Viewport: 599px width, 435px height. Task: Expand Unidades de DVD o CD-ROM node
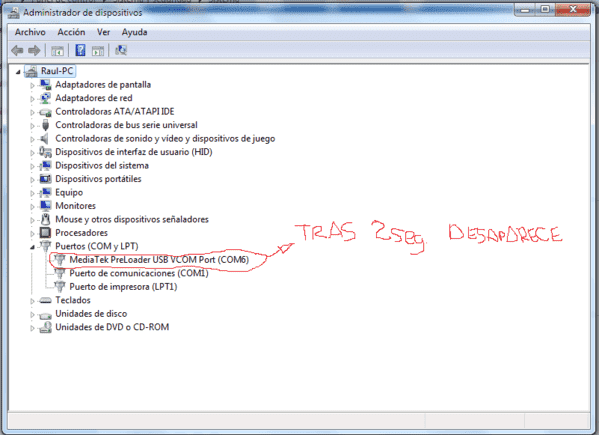(x=32, y=328)
